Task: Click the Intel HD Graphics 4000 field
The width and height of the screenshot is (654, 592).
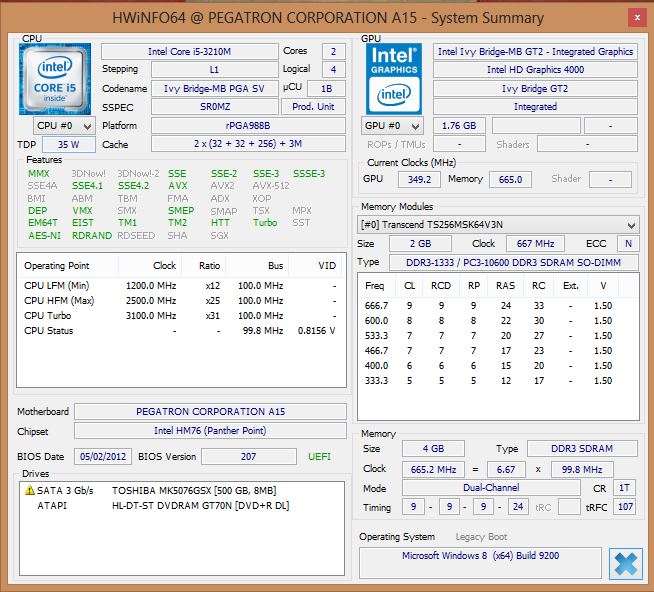Action: click(x=535, y=70)
